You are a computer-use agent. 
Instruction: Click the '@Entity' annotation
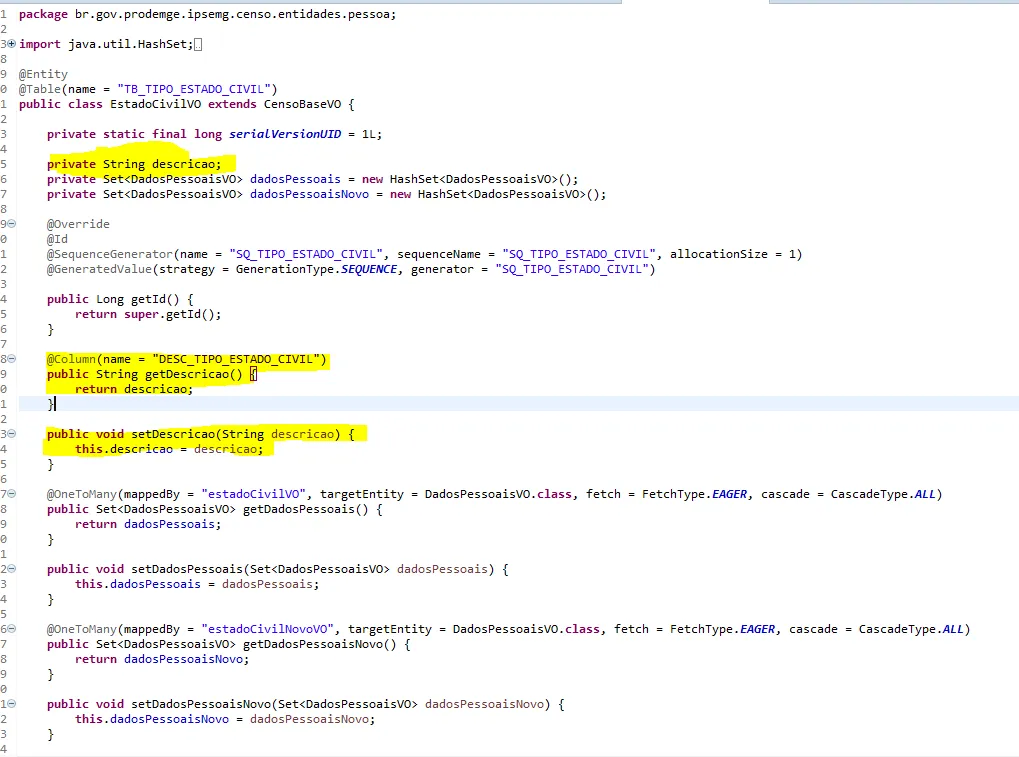pos(43,74)
